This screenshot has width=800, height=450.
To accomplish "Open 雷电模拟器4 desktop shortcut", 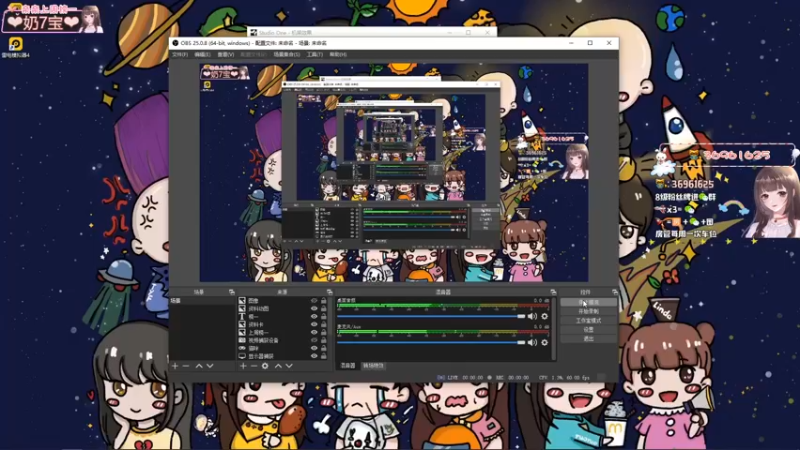I will [16, 47].
